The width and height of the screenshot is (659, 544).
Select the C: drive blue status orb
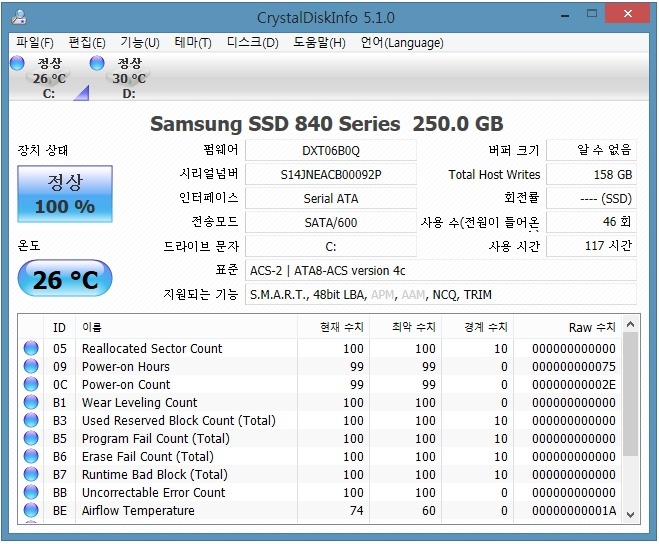pos(17,63)
